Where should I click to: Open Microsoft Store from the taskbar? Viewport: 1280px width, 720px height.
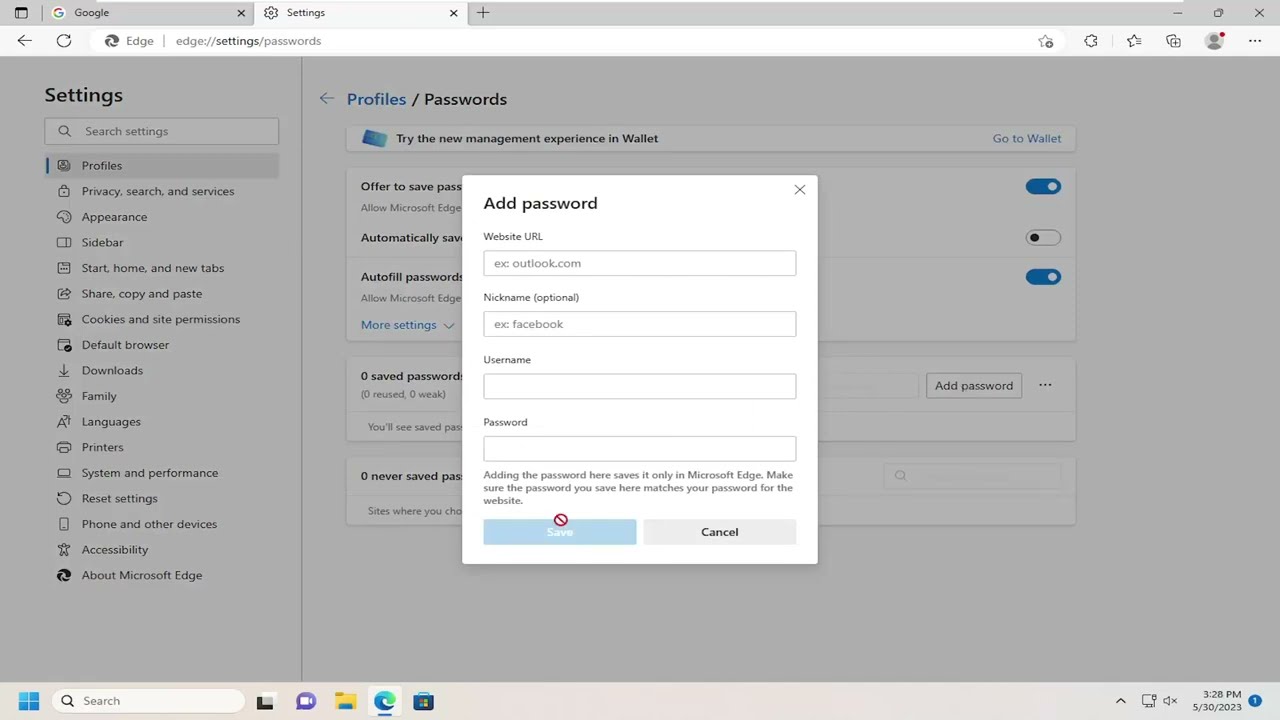[424, 701]
